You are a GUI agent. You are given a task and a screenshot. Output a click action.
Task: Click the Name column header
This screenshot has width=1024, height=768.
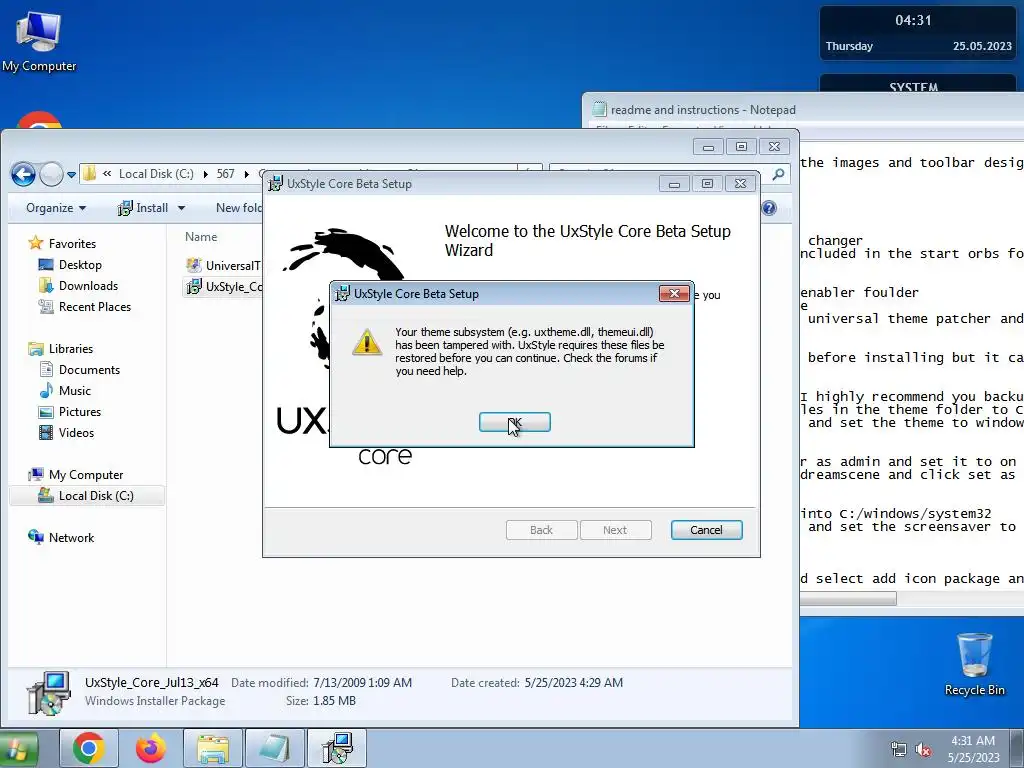pos(201,236)
